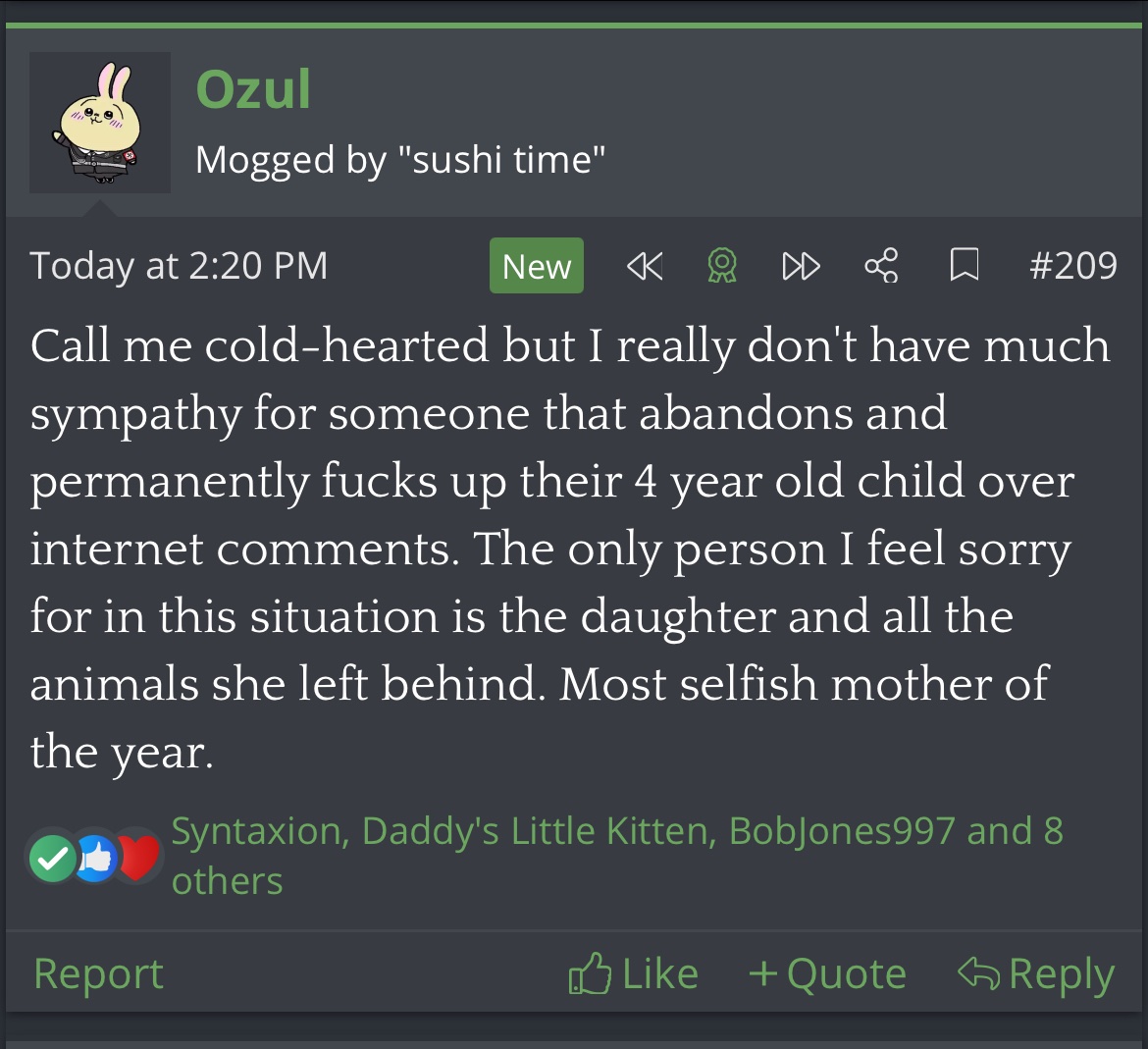The image size is (1148, 1049).
Task: Jump to previous post with double-left arrows
Action: tap(644, 266)
